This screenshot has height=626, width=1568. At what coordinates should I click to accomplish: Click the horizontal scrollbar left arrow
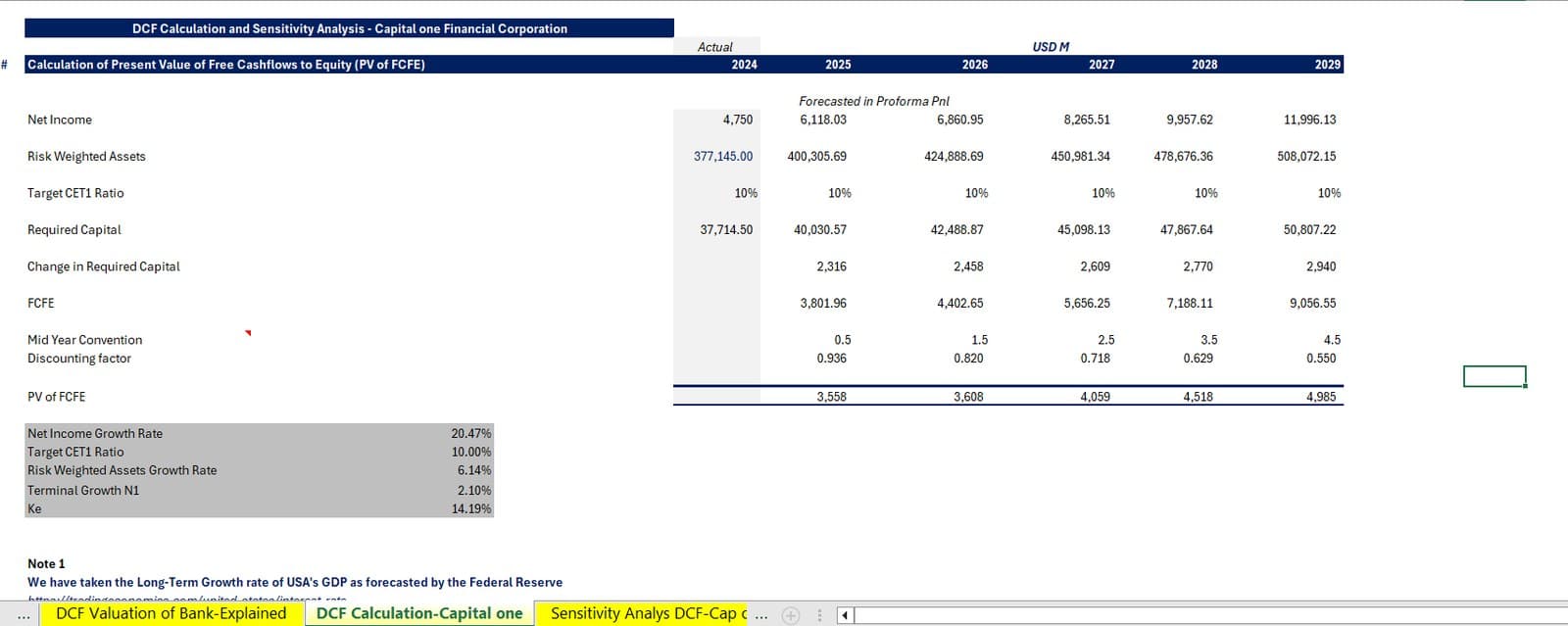(845, 615)
